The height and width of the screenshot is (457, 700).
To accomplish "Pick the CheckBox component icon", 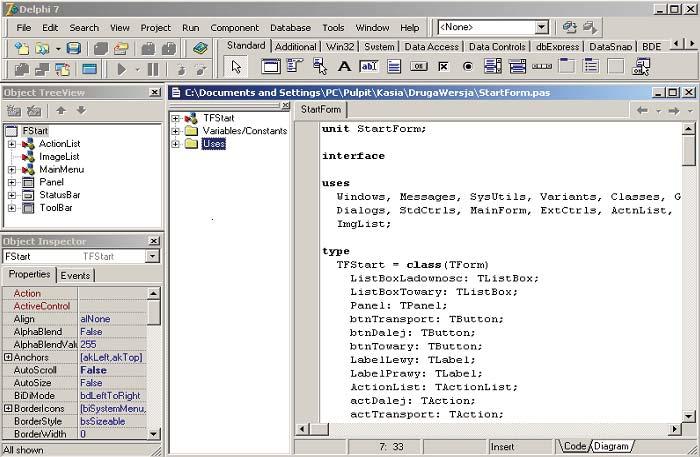I will [x=443, y=66].
